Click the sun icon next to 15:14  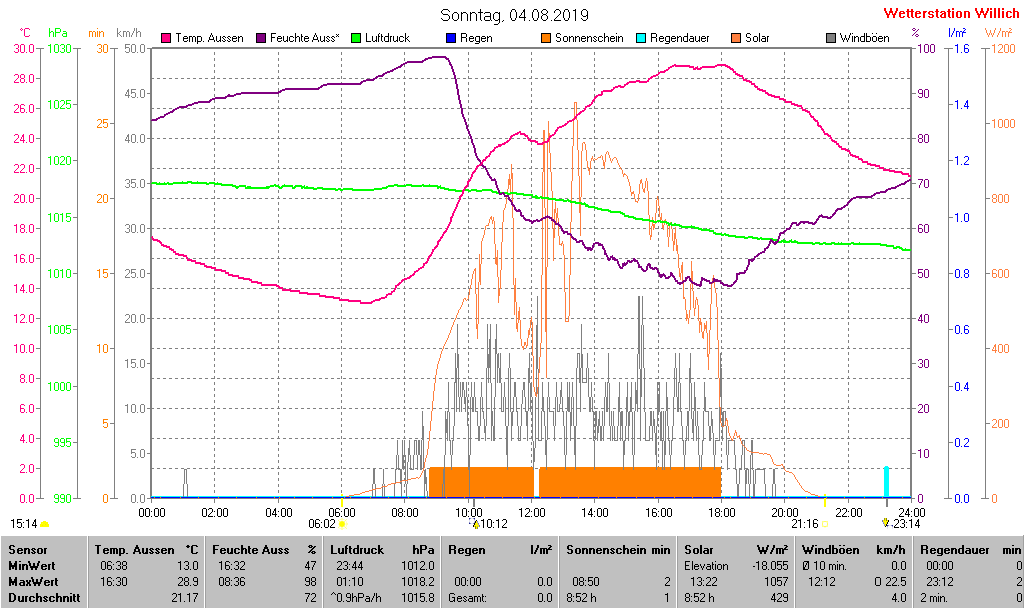pos(44,524)
